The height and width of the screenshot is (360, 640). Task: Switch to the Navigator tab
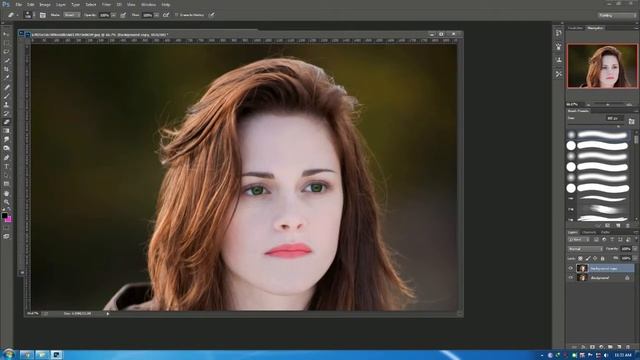coord(595,28)
